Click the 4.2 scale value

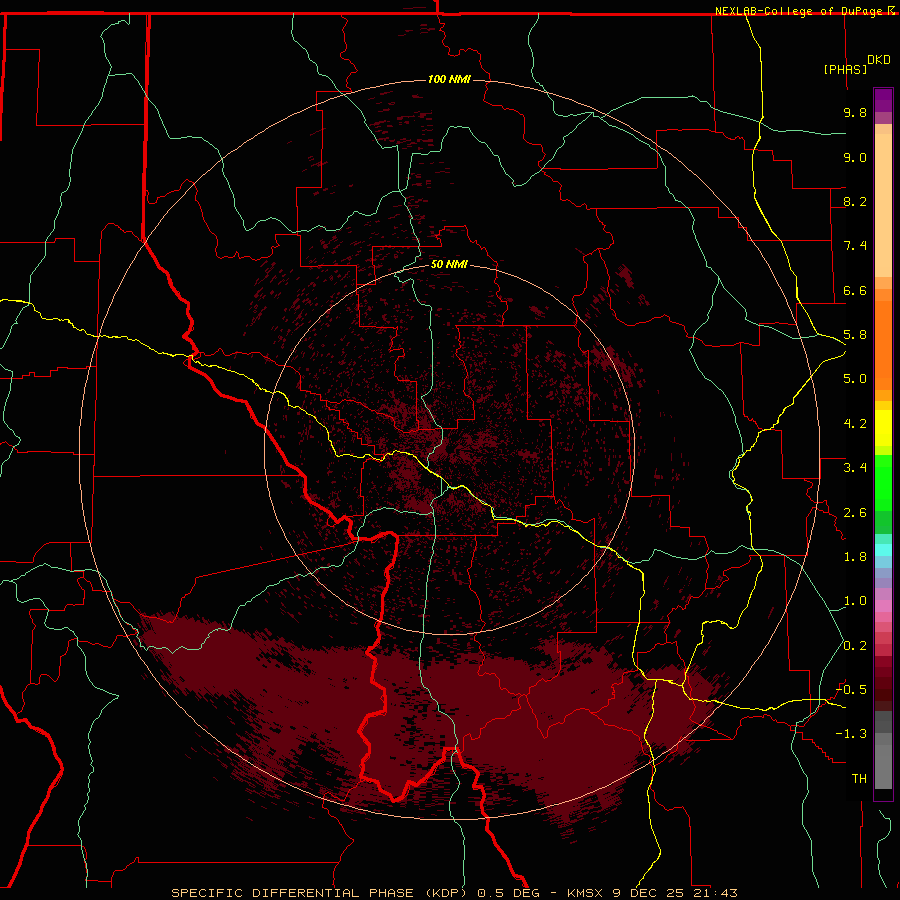(855, 424)
